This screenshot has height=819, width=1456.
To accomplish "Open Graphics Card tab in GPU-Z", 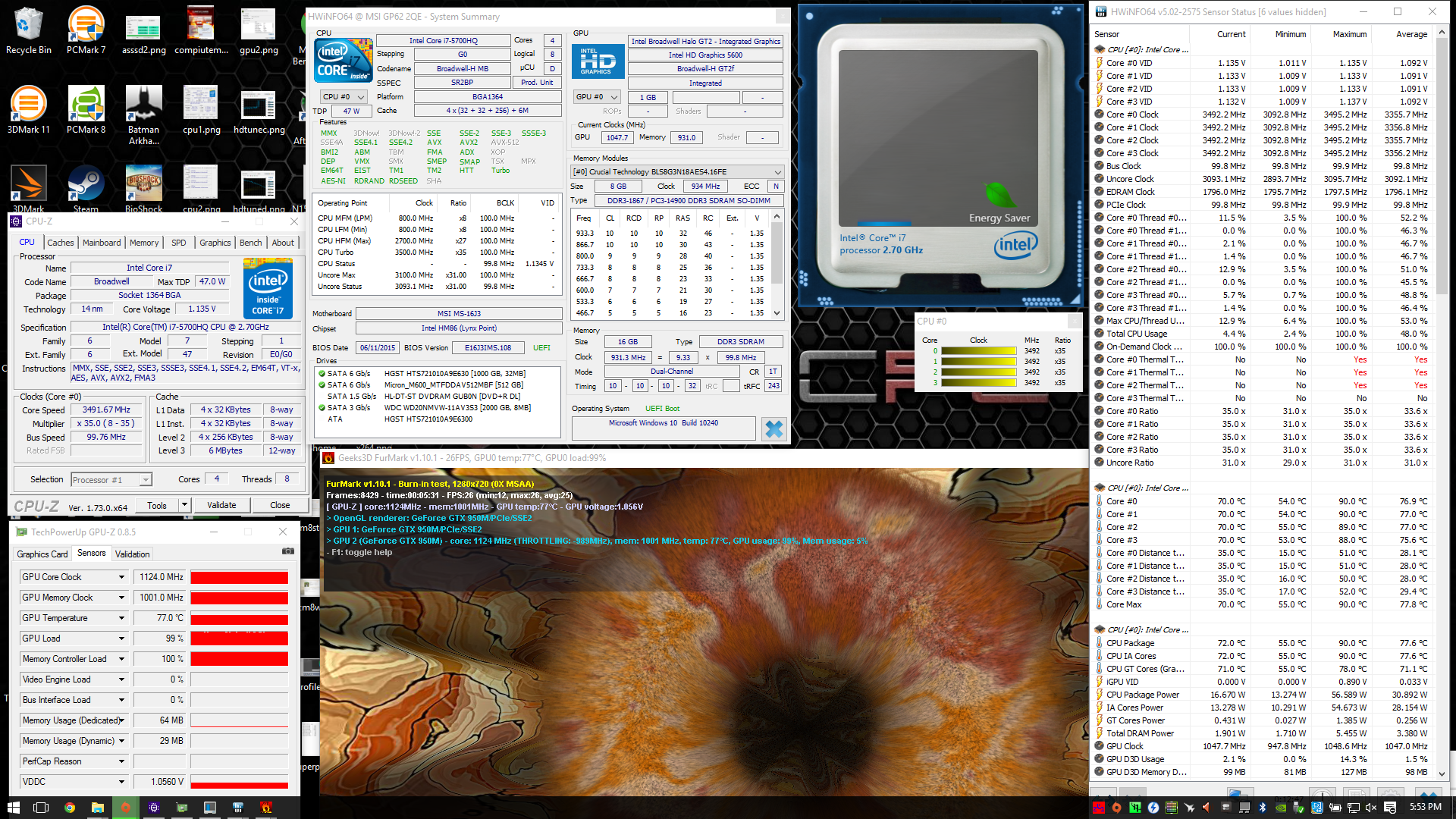I will [x=42, y=554].
